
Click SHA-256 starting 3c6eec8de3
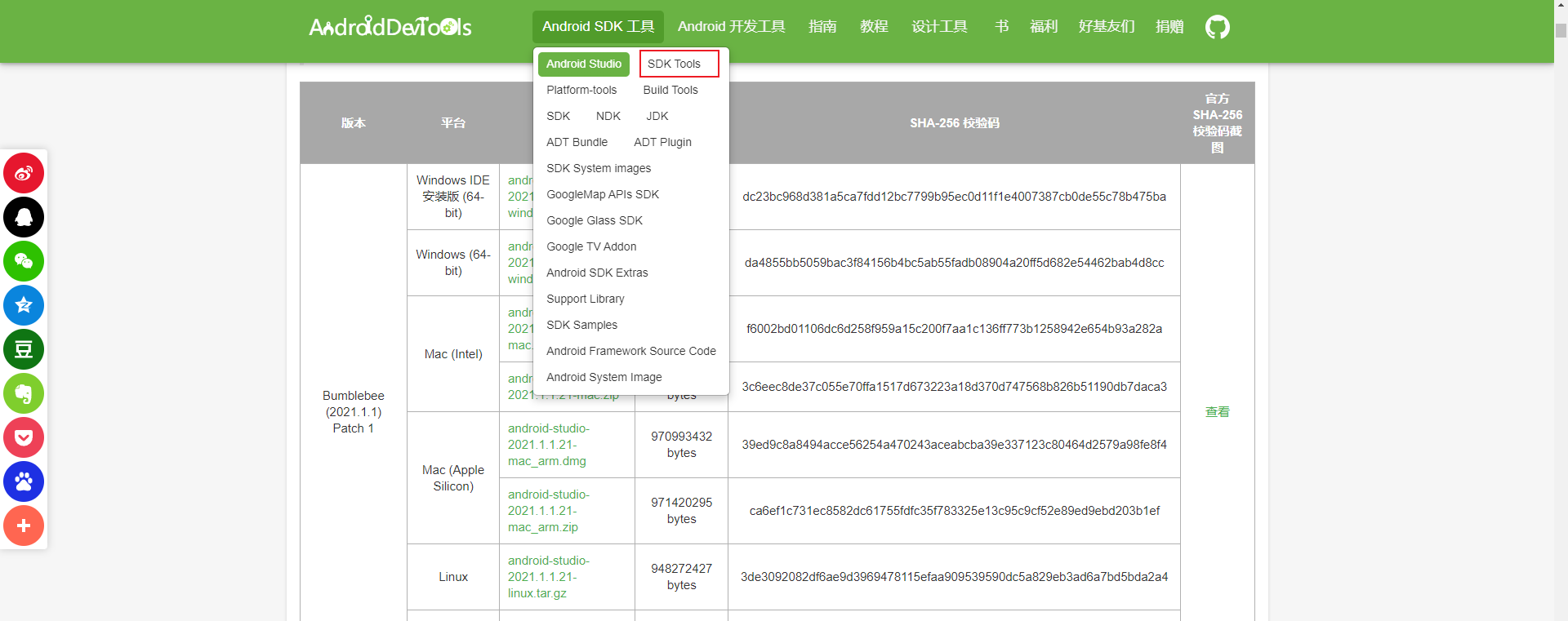(954, 387)
